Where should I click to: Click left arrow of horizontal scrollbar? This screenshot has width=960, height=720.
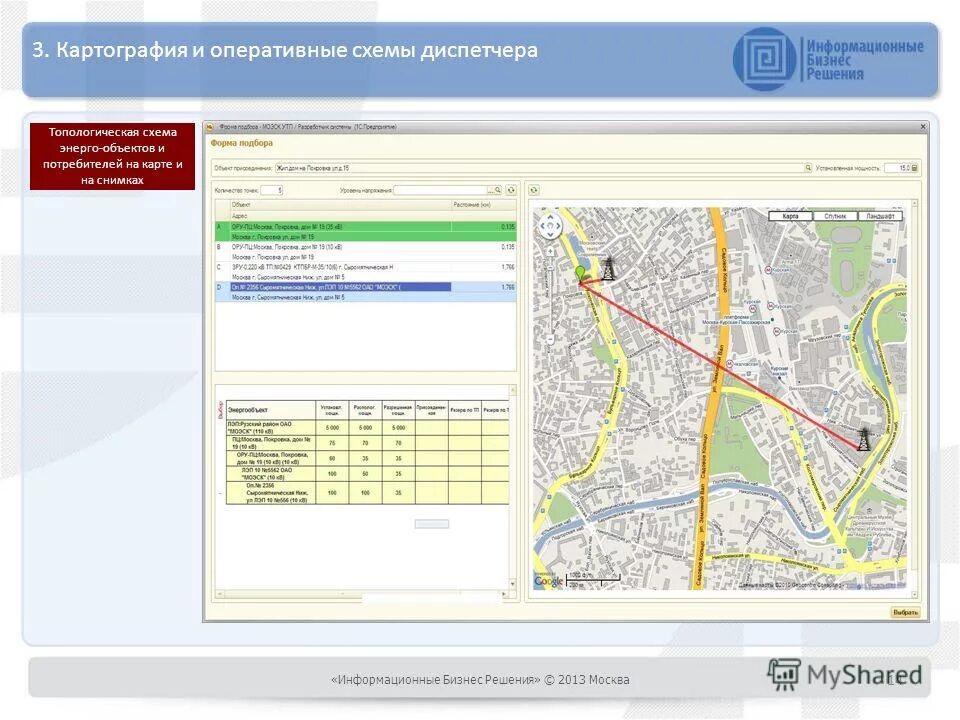tap(220, 594)
